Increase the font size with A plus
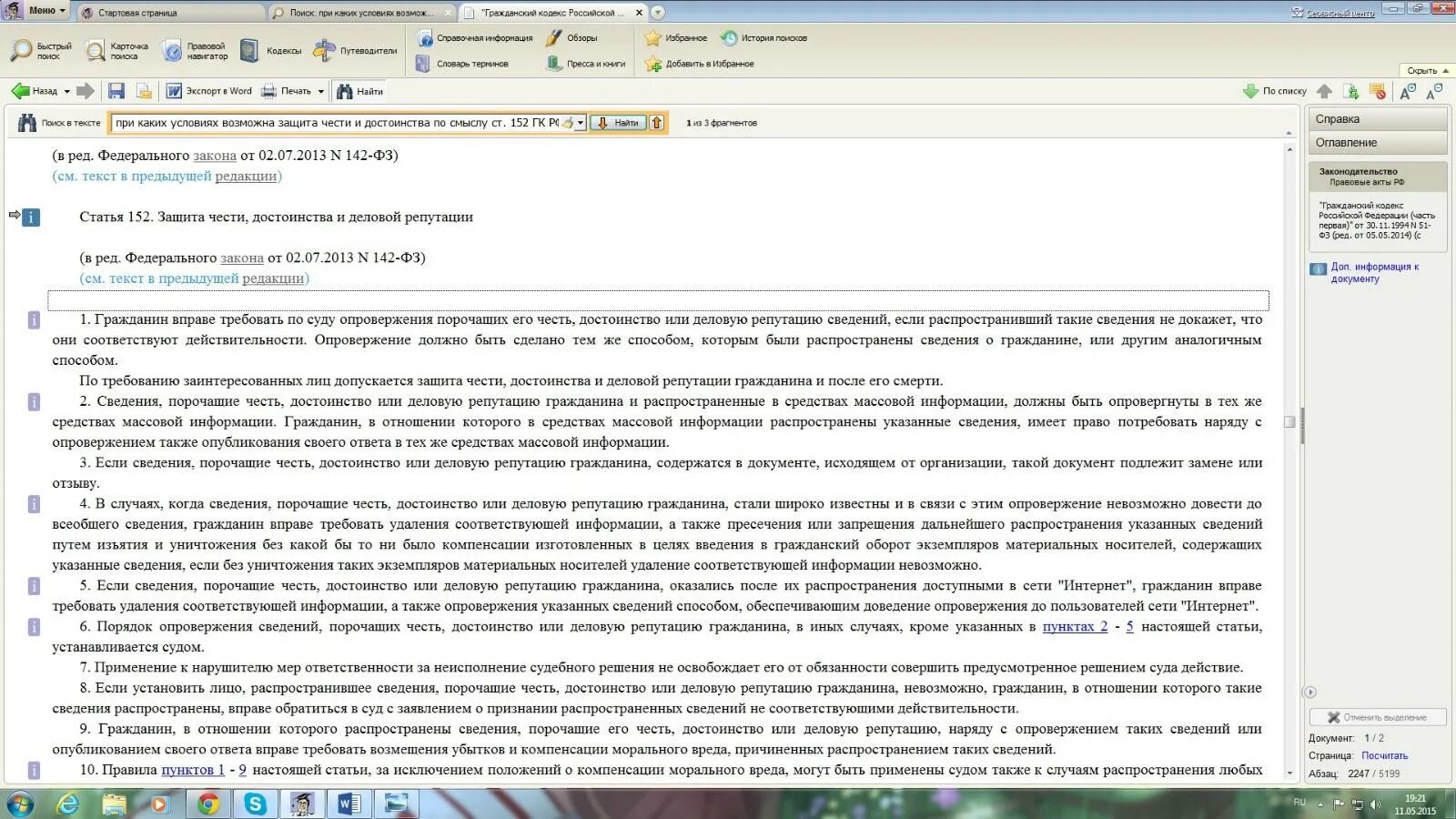1456x819 pixels. 1408,91
